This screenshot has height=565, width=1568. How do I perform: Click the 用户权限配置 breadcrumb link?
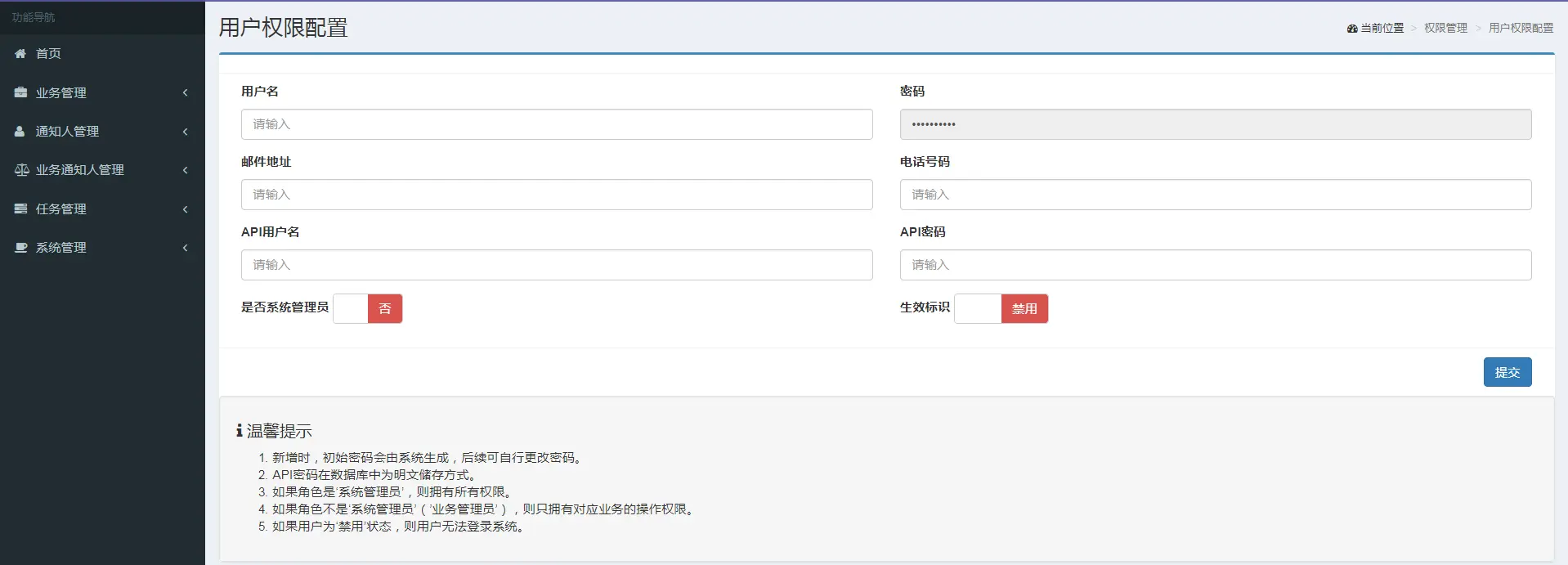tap(1521, 28)
